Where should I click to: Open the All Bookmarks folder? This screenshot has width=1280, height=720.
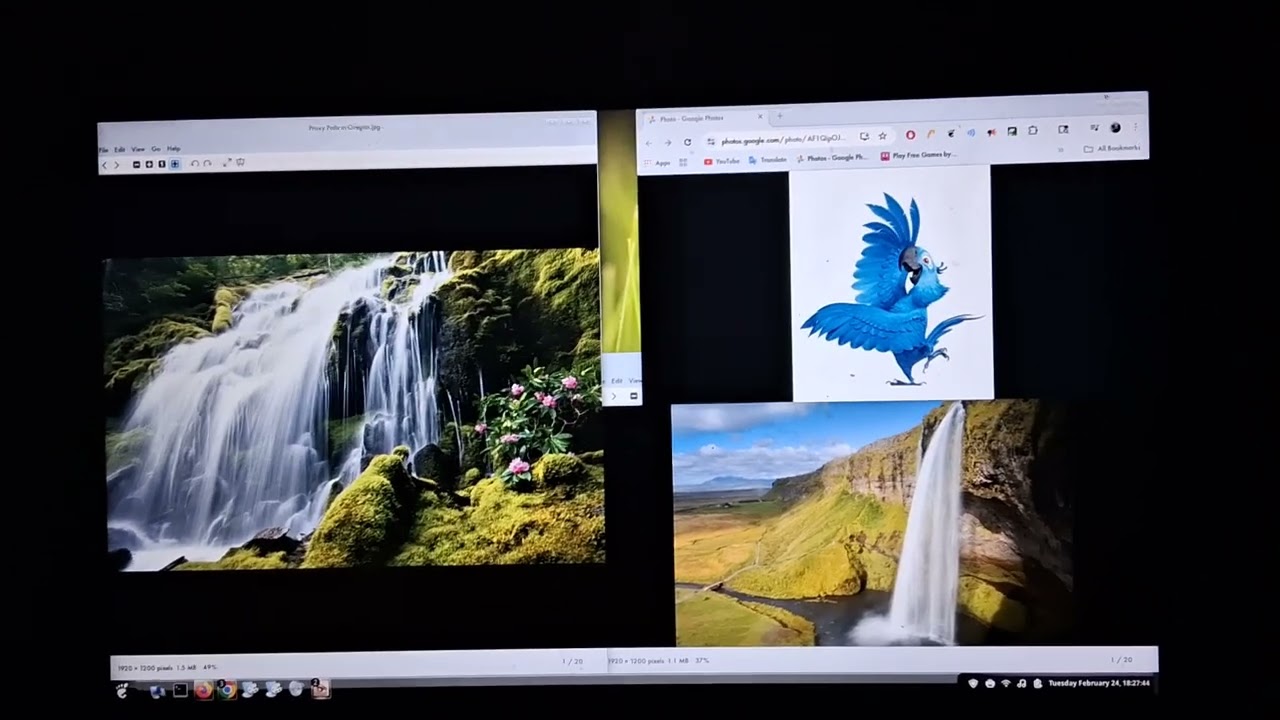[1111, 148]
